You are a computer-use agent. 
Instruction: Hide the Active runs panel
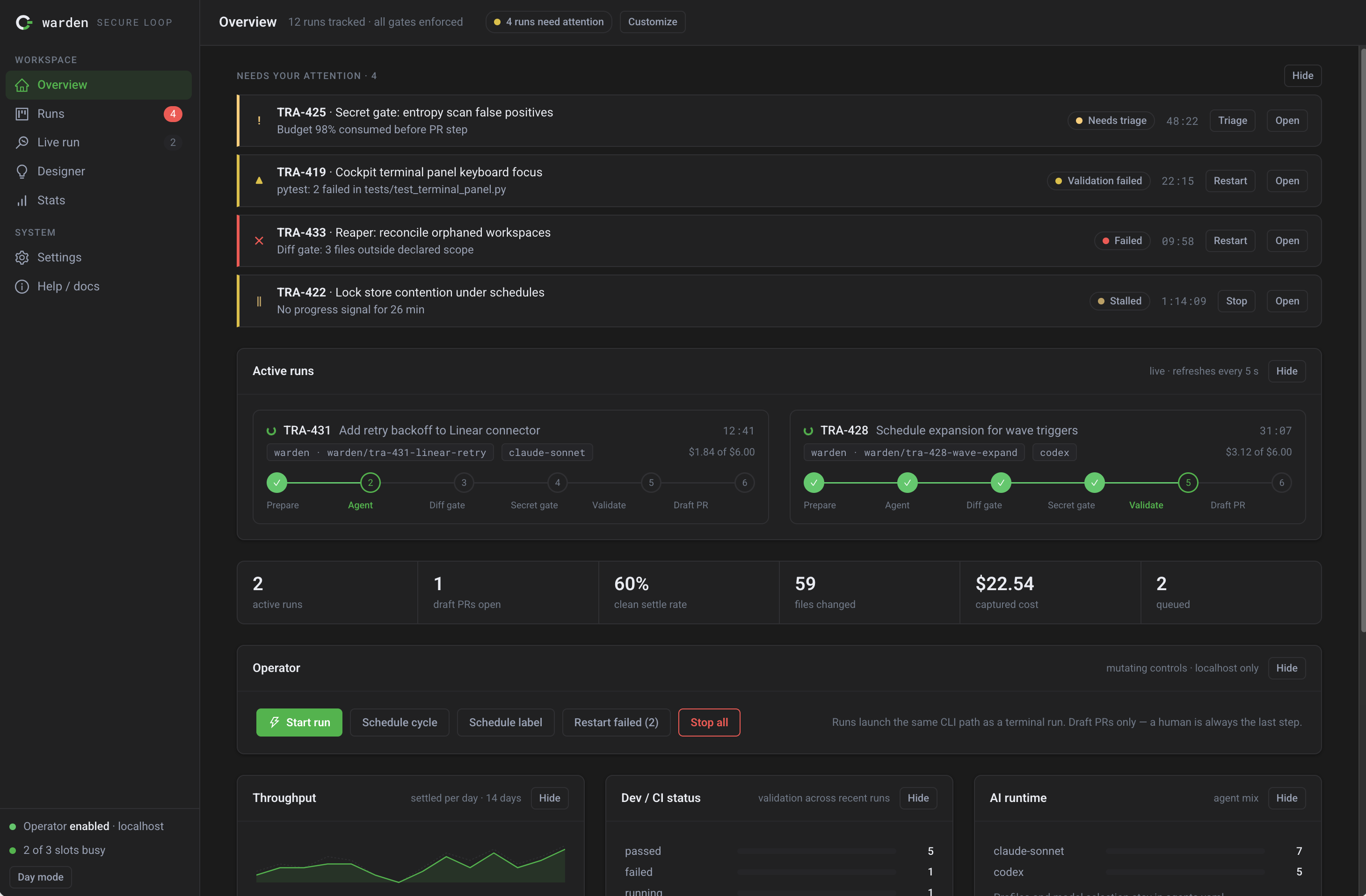click(1286, 371)
